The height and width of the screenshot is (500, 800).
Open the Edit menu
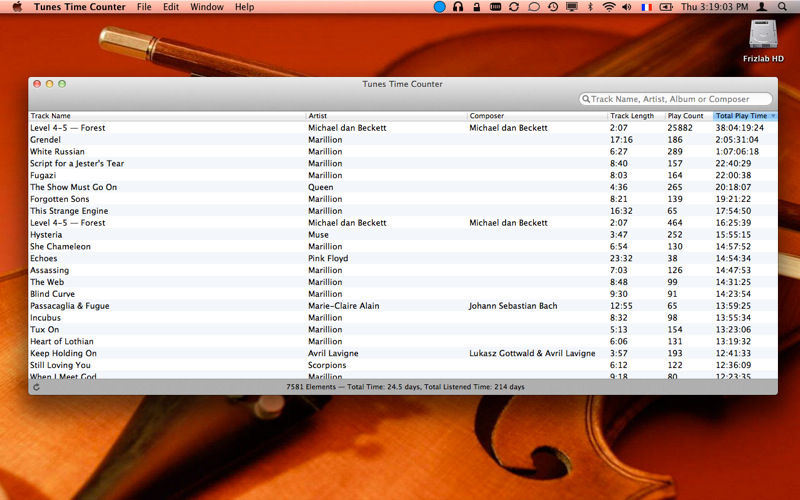pyautogui.click(x=171, y=7)
